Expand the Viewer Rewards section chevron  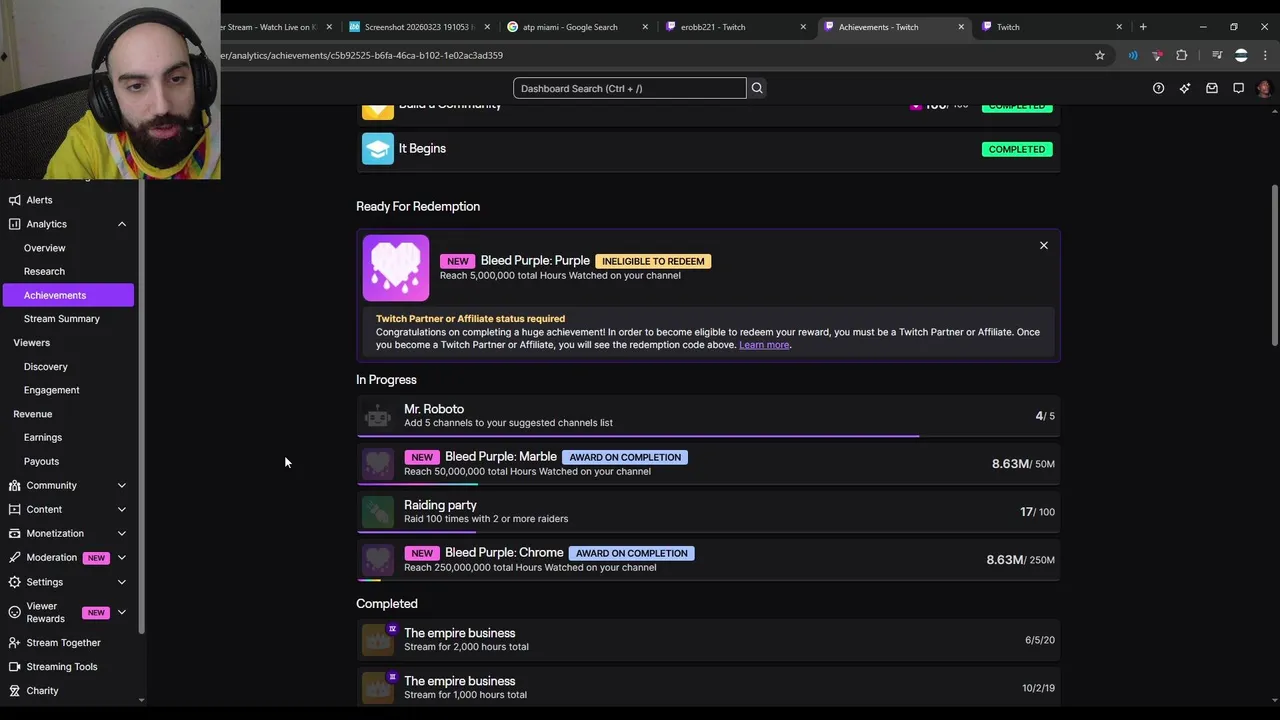pos(122,612)
